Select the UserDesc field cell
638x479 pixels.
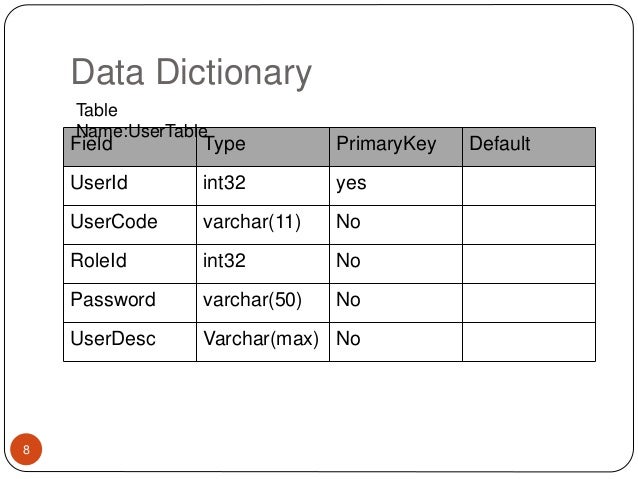(130, 342)
